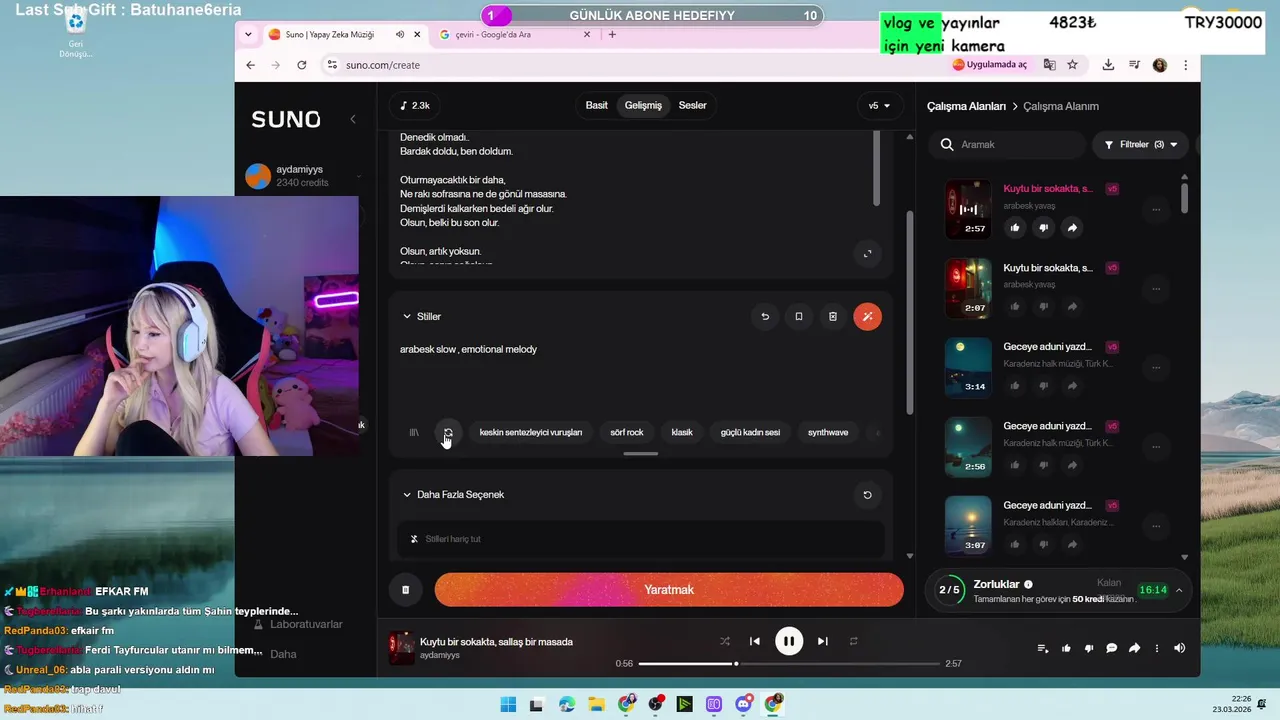
Task: Collapse the Daha Fazla Seçenek section
Action: (x=407, y=494)
